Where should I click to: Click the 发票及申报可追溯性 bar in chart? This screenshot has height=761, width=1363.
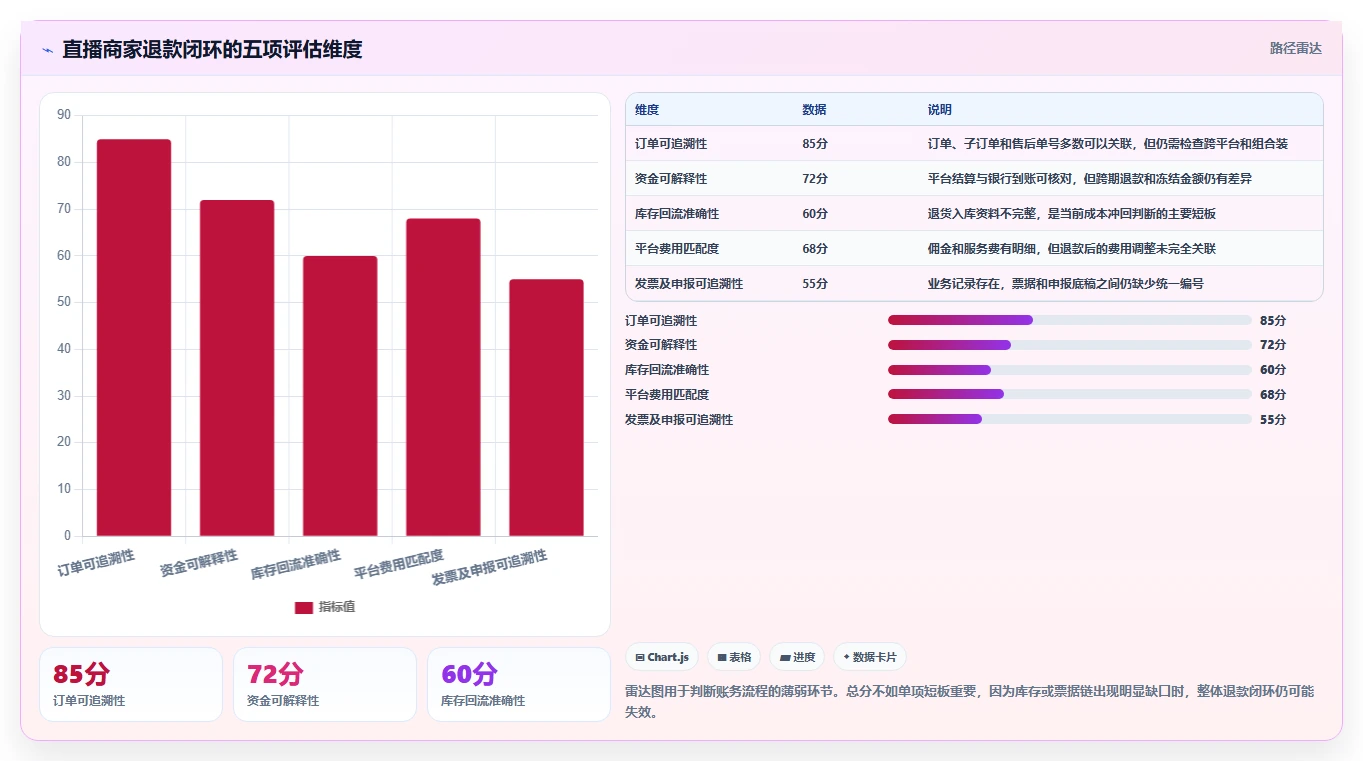point(546,408)
